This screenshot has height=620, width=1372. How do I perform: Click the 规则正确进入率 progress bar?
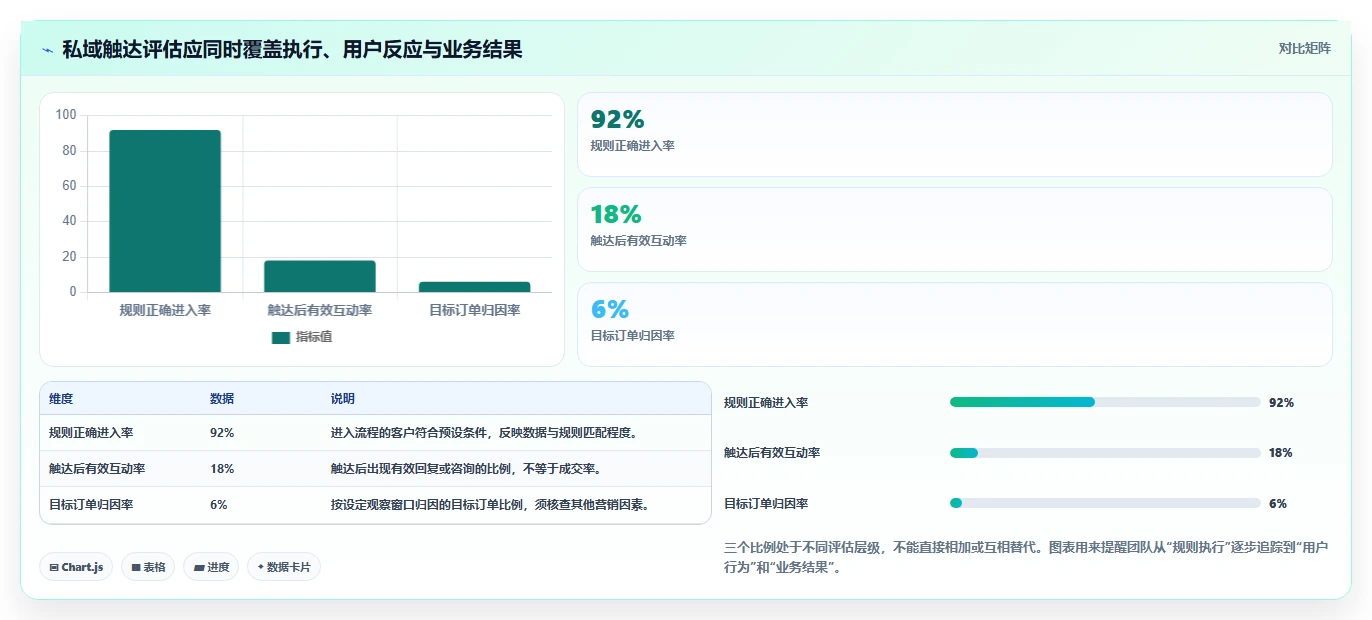pyautogui.click(x=1105, y=402)
